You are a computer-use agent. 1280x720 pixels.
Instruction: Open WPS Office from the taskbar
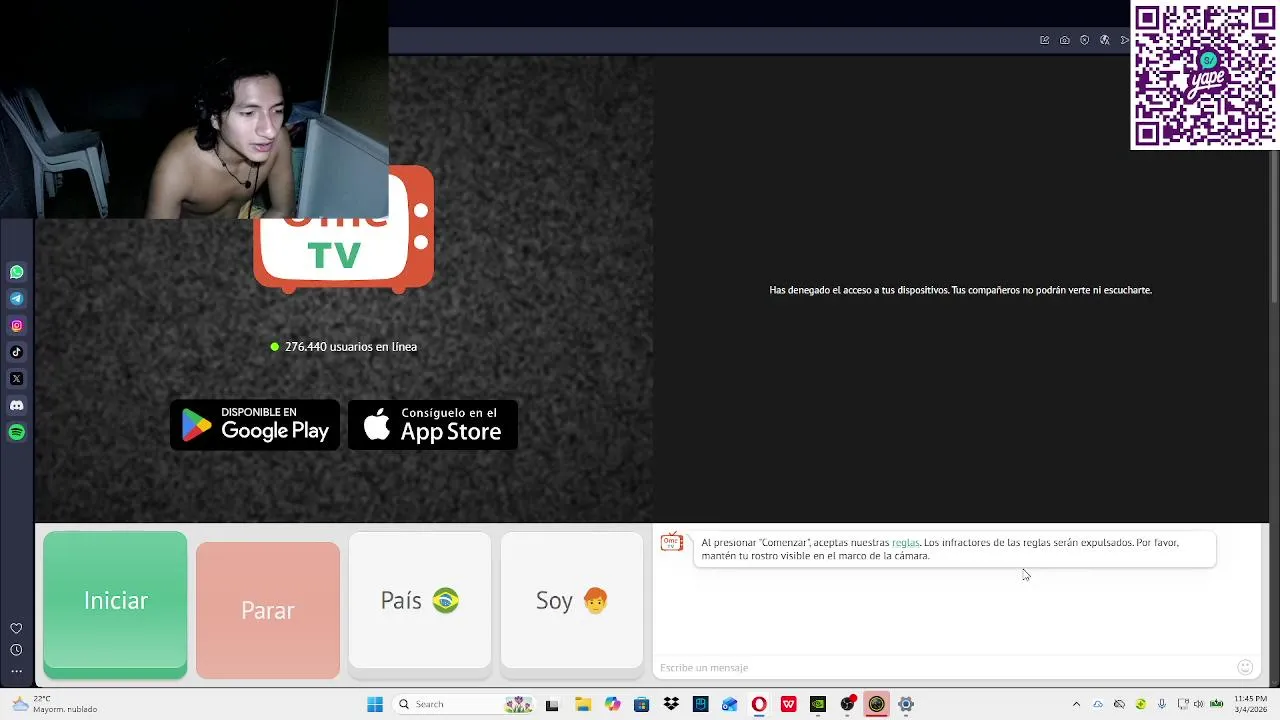[789, 704]
